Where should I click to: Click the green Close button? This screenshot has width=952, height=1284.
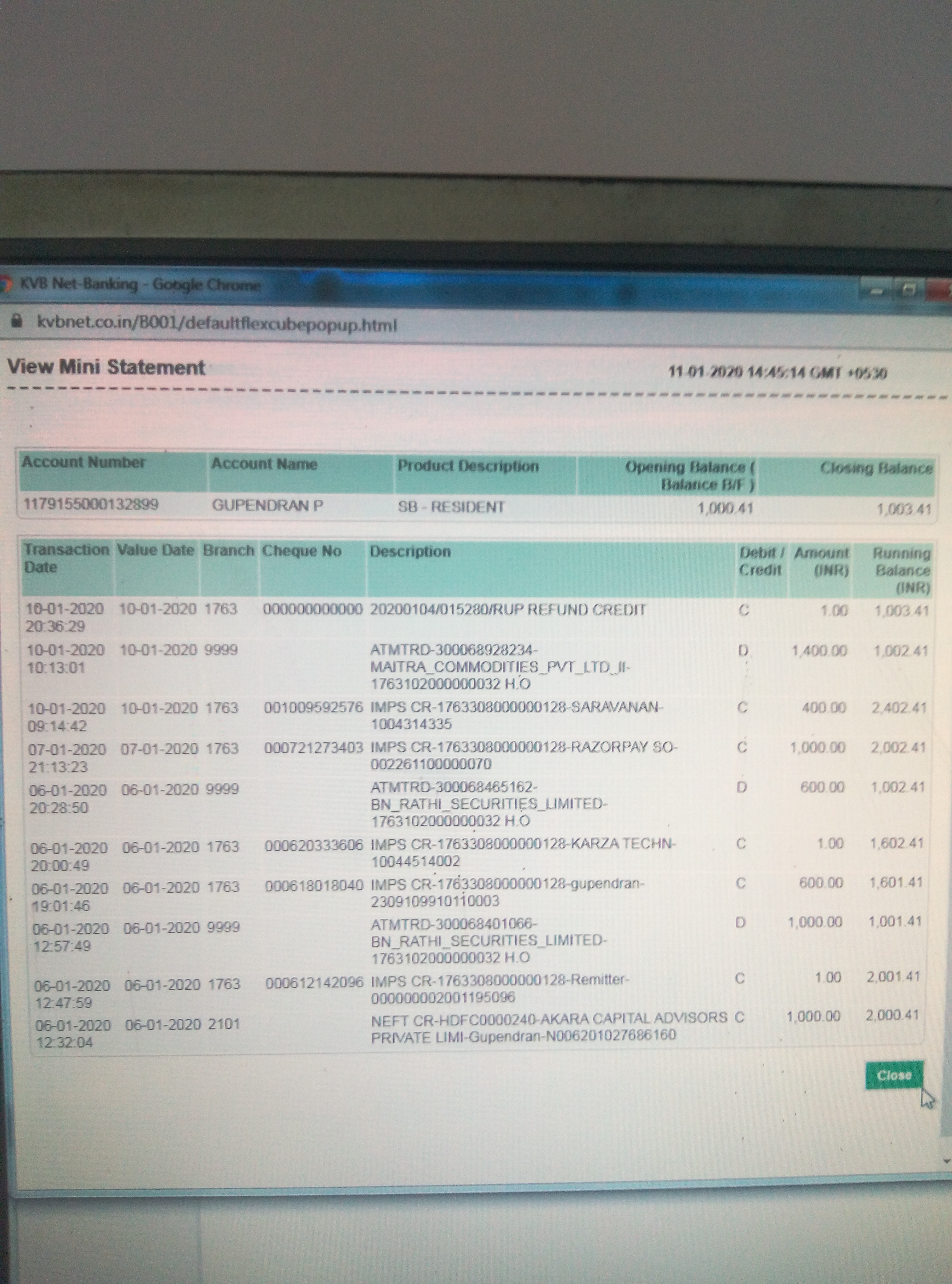click(x=894, y=1075)
